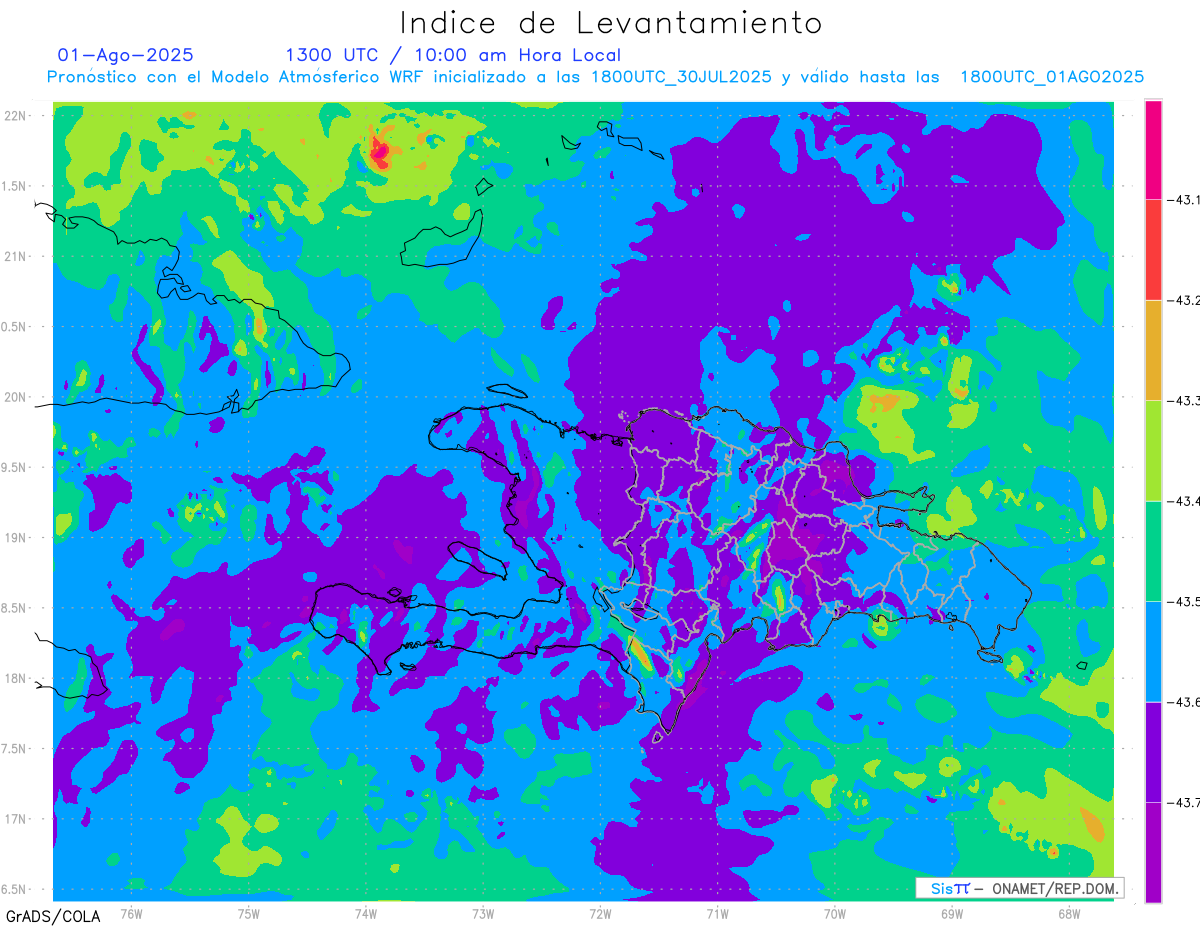The height and width of the screenshot is (927, 1200).
Task: Click the title 'Indice de Levantamiento'
Action: click(x=610, y=23)
